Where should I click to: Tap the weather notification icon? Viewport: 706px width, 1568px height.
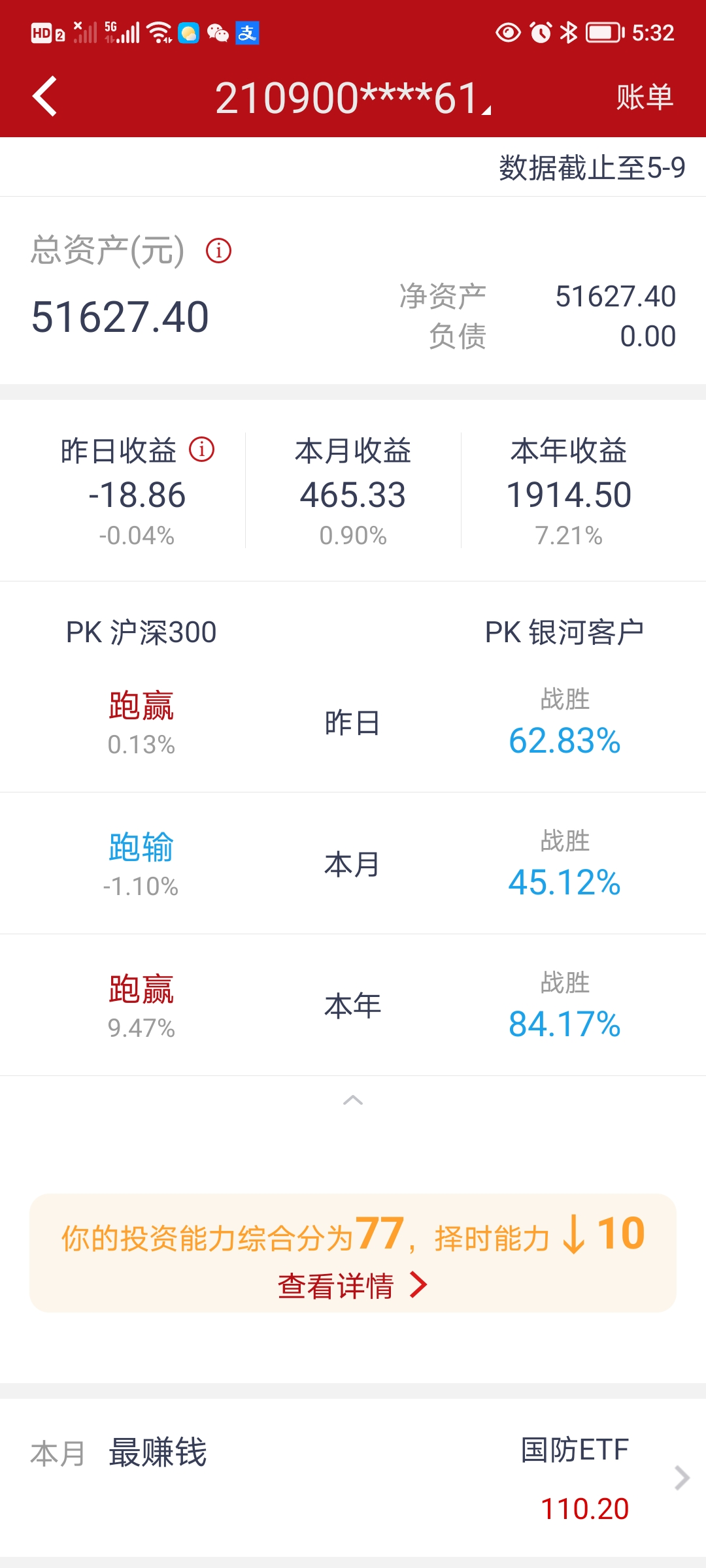188,33
